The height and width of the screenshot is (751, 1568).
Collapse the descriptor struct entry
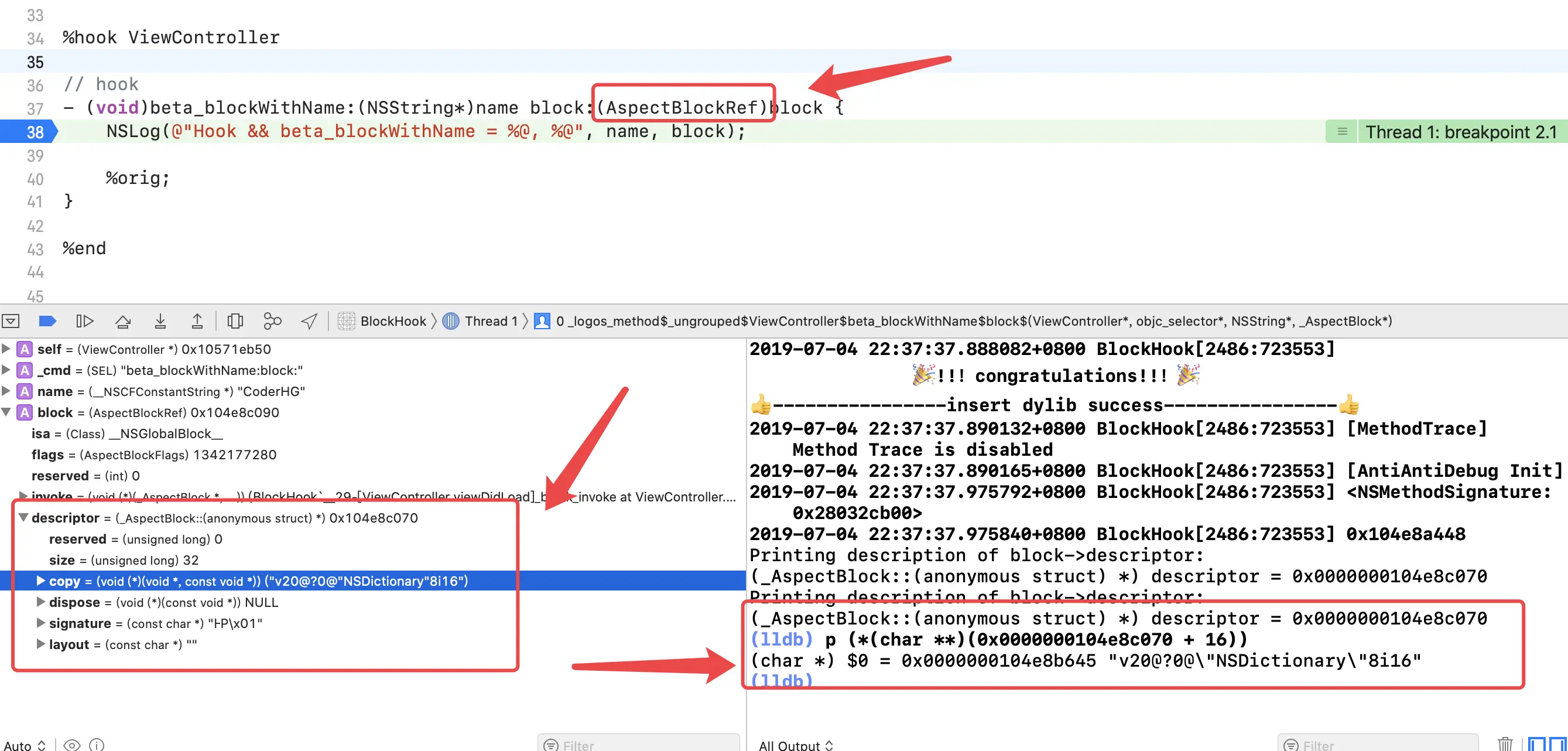pos(23,518)
